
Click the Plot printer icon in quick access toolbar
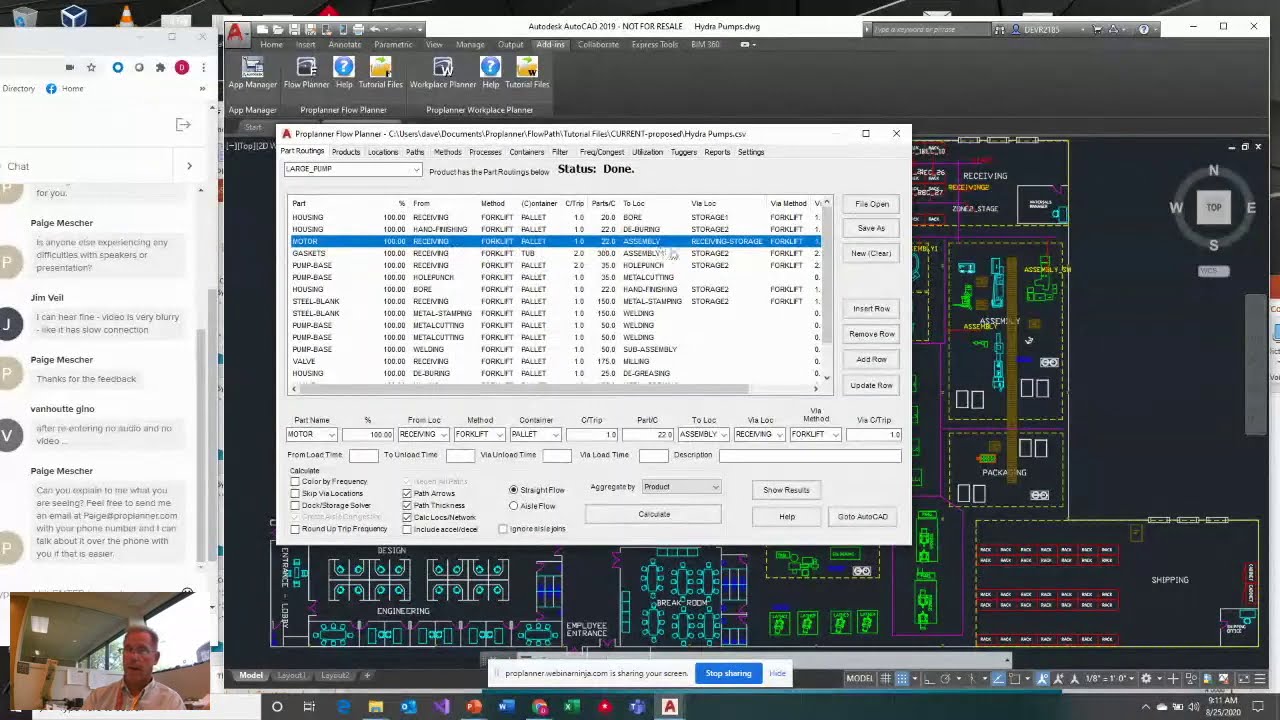359,28
